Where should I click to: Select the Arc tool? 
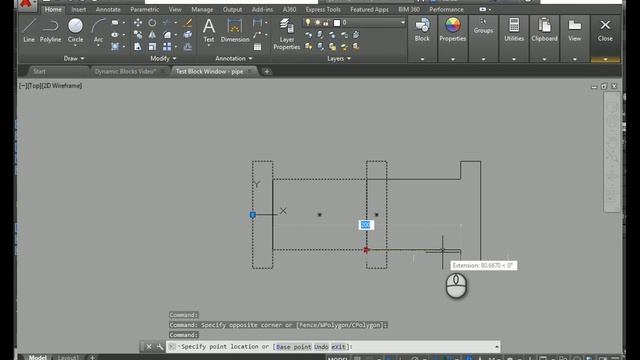98,31
